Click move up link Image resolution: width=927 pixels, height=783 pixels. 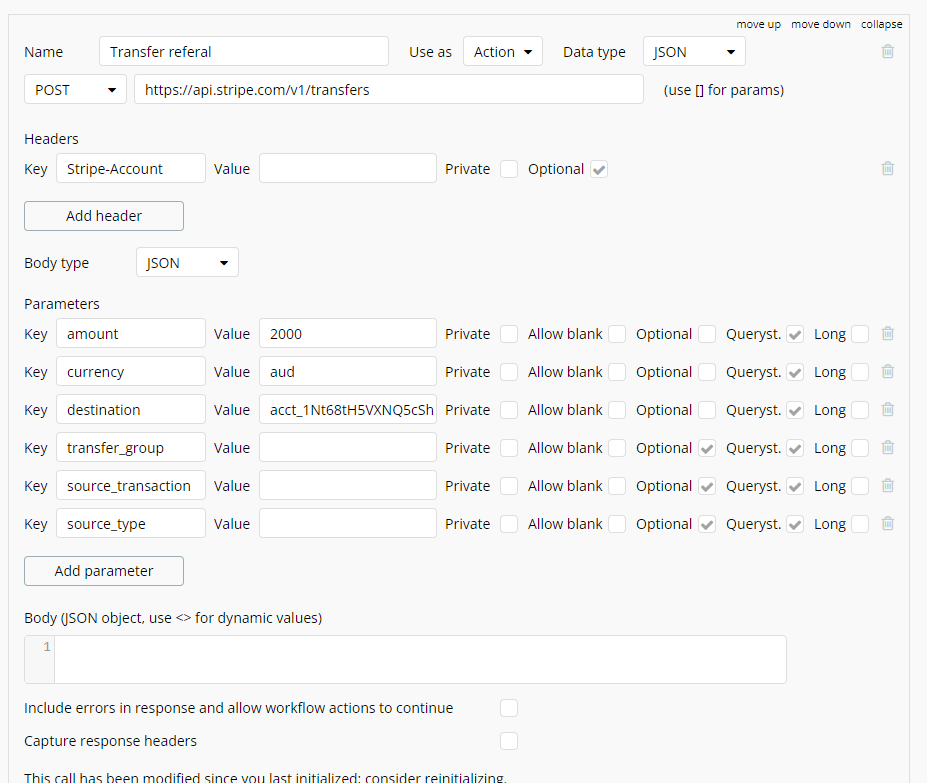[758, 24]
